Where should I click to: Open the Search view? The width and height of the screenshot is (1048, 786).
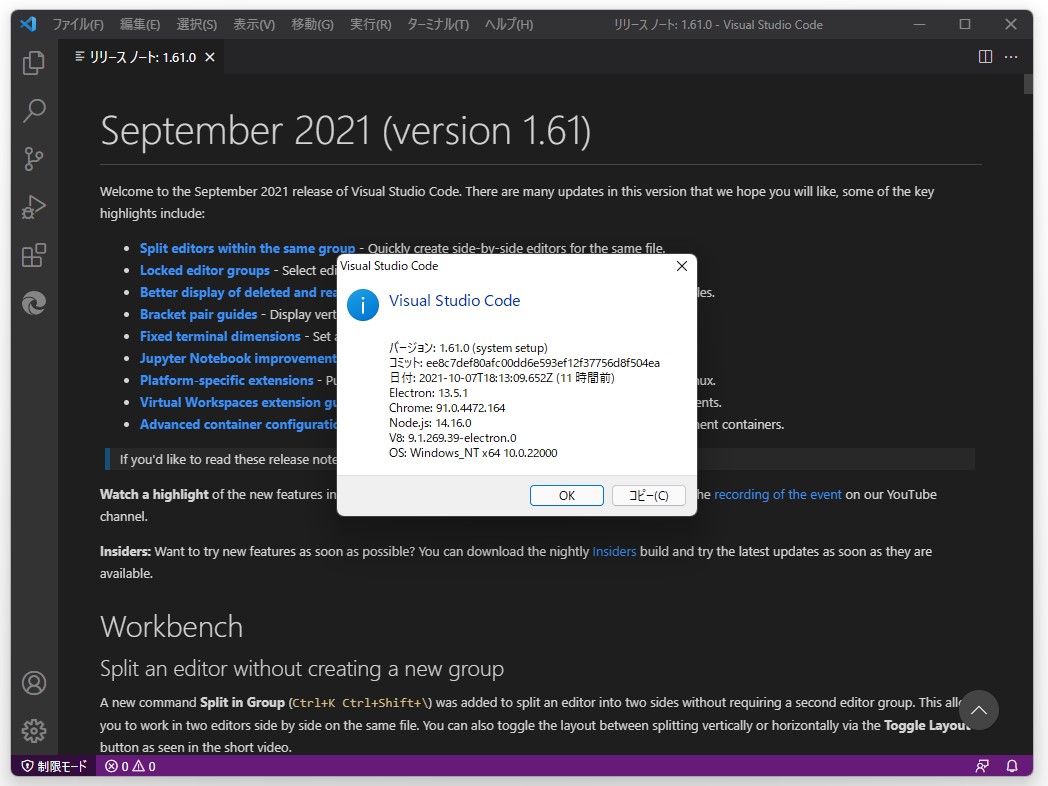[33, 111]
